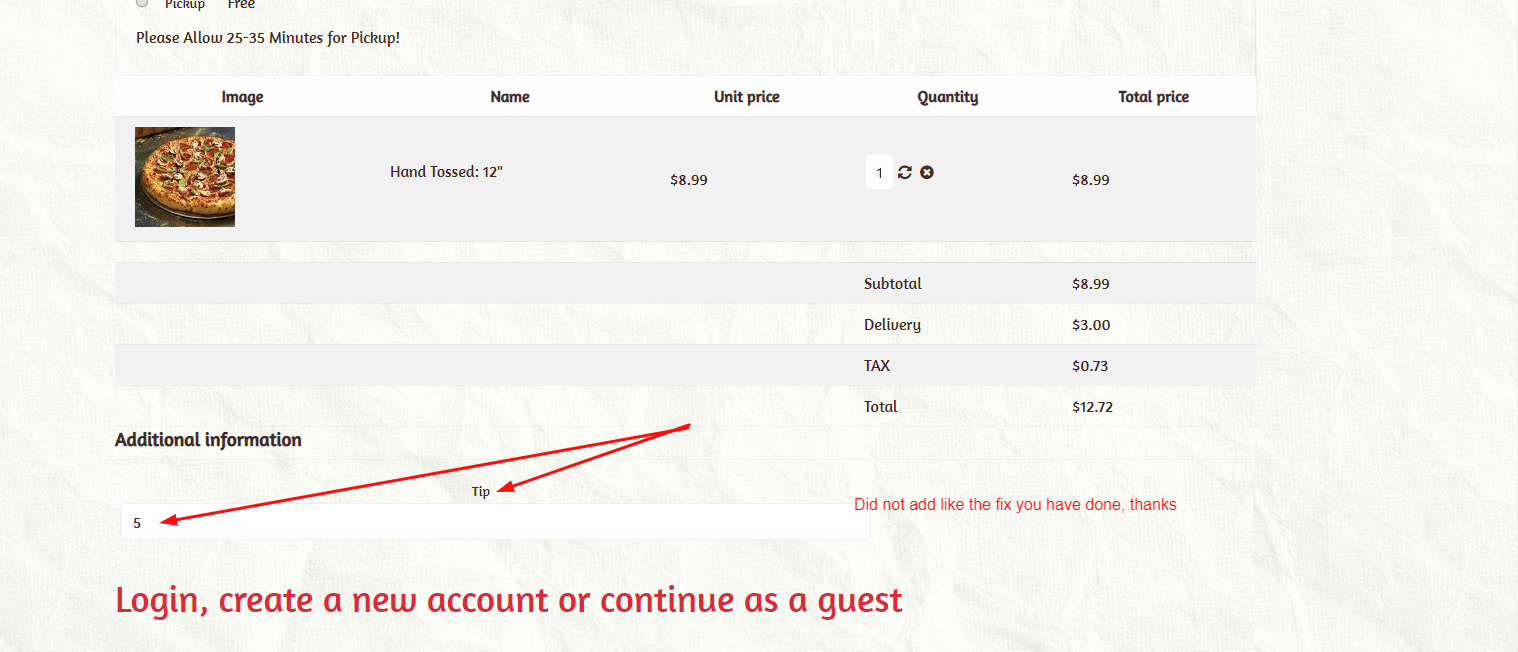Remove the Hand Tossed pizza from cart
Screen dimensions: 1518x652
click(x=927, y=172)
